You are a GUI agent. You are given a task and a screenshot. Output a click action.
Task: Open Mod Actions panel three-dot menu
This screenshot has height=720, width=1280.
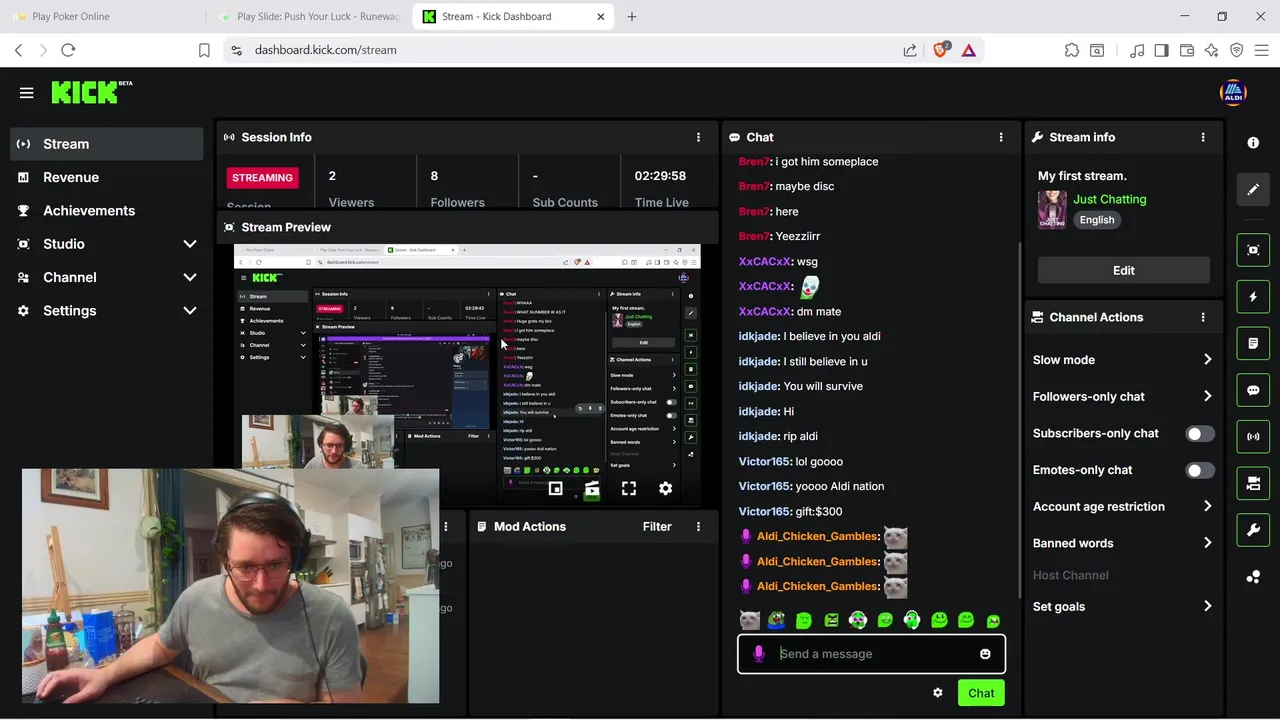tap(698, 526)
